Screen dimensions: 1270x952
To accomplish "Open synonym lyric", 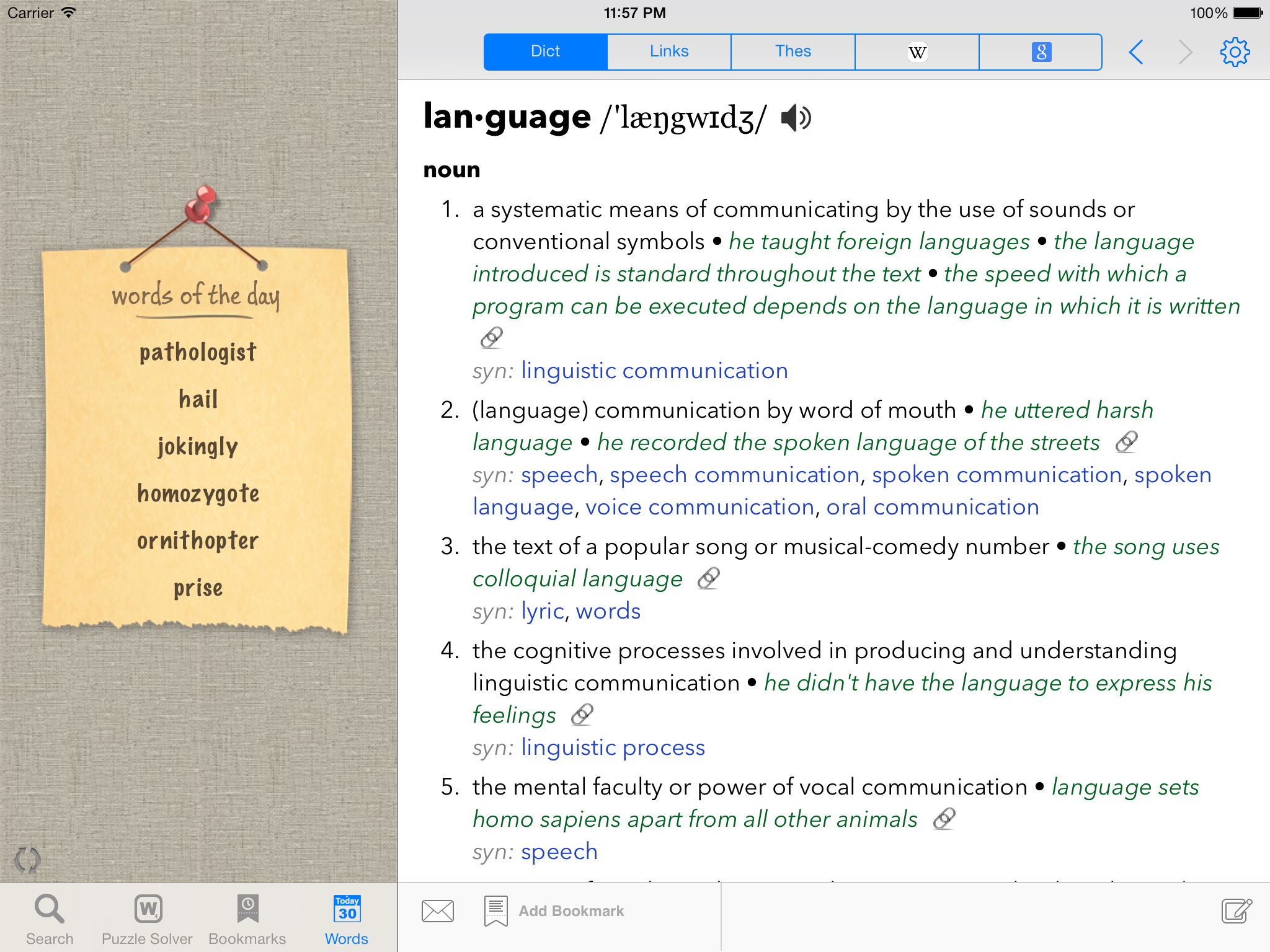I will click(543, 611).
